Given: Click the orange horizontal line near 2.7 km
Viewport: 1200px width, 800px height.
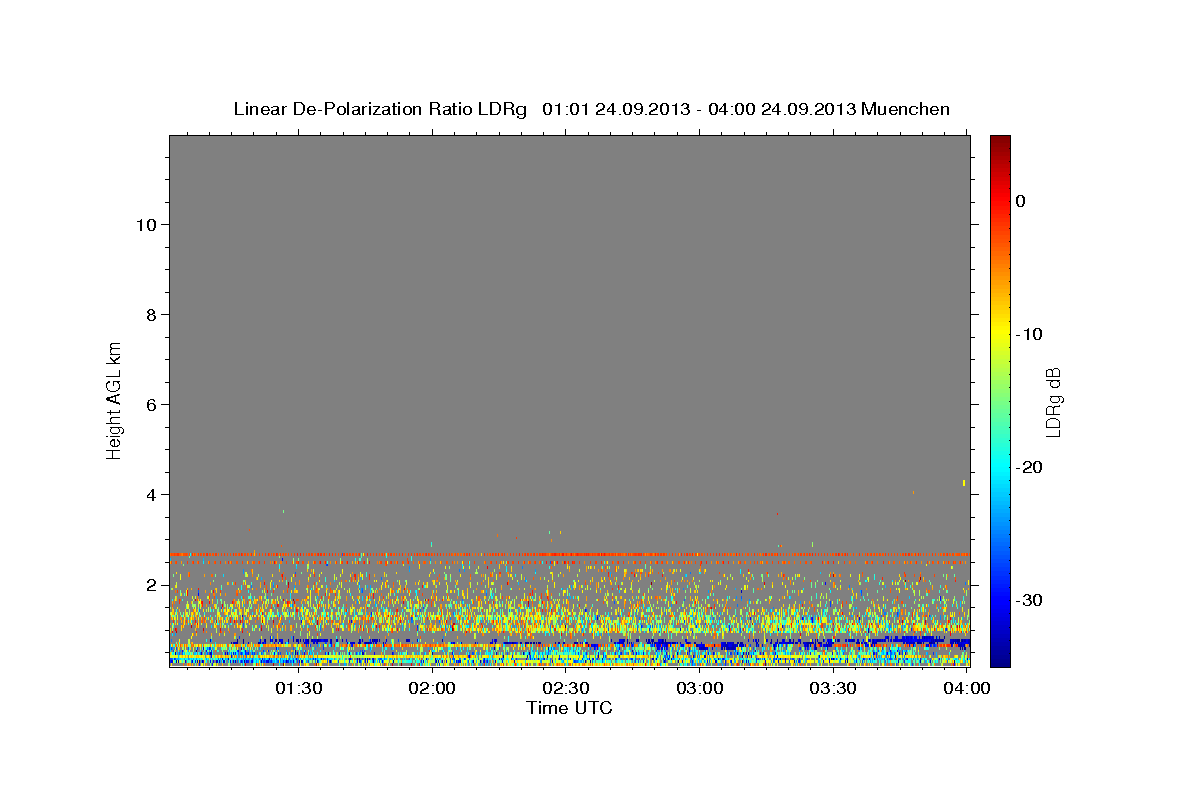Looking at the screenshot, I should coord(569,554).
